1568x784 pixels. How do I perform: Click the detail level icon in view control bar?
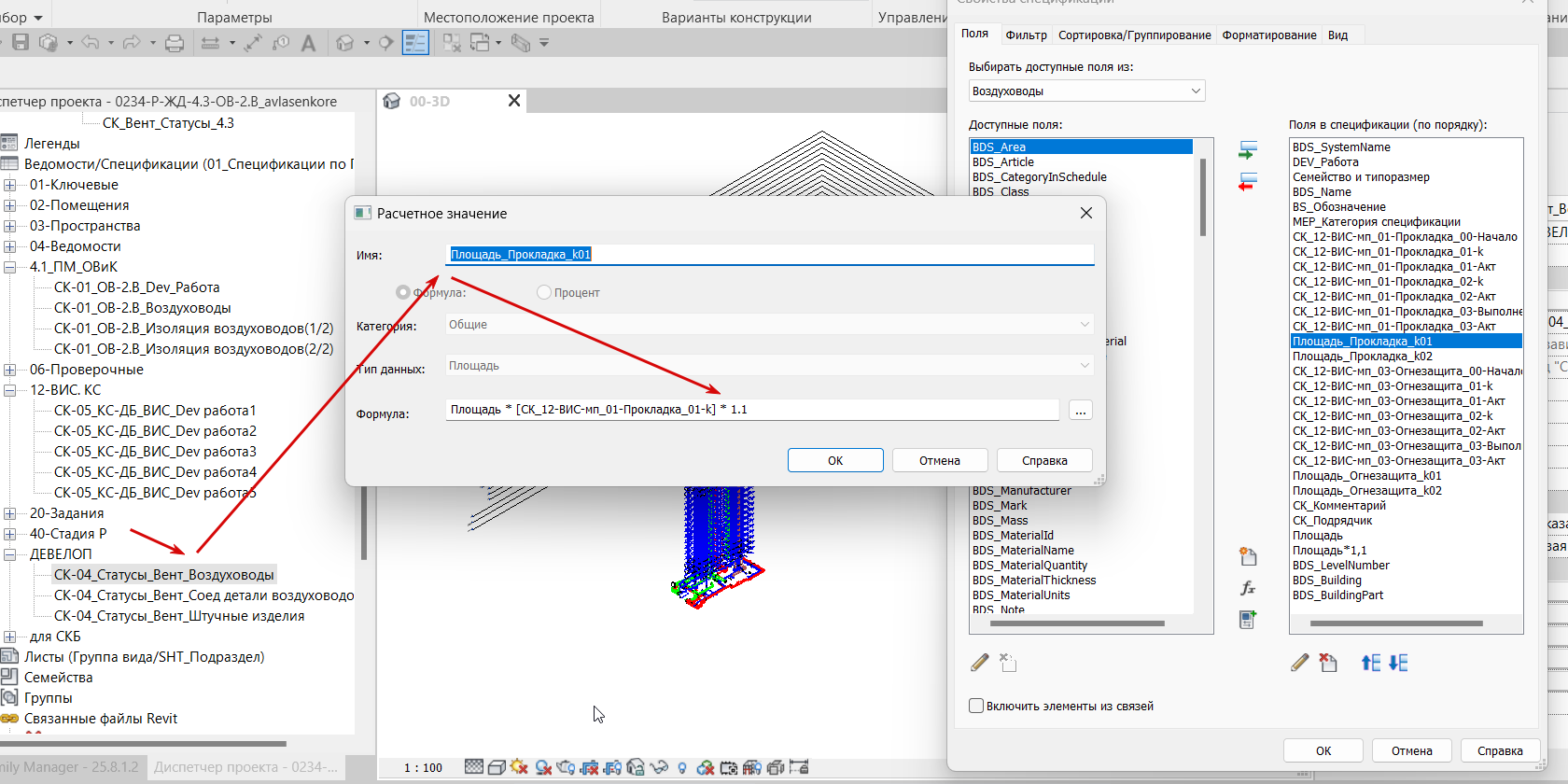tap(474, 767)
